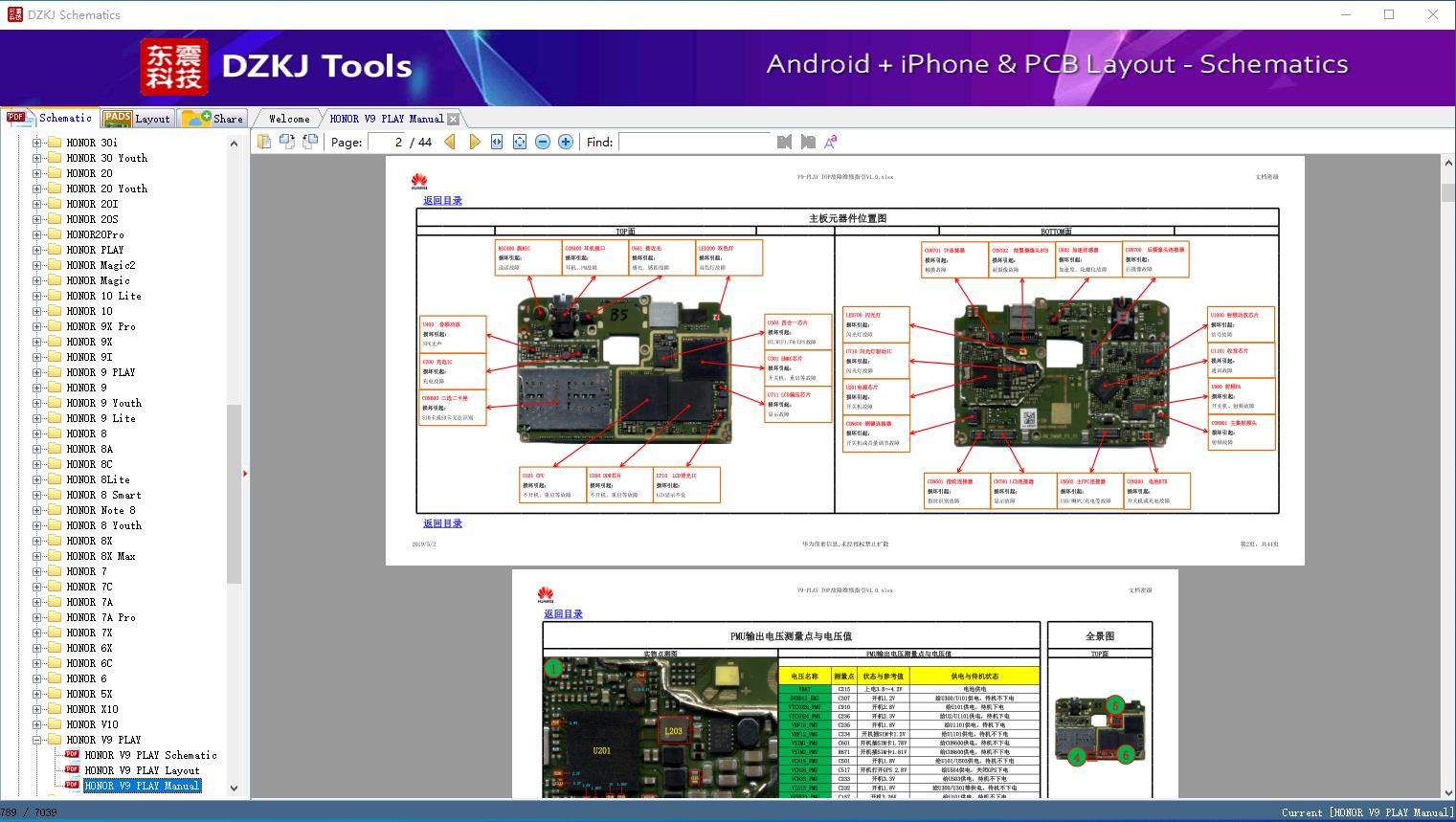Expand the HONOR 30 Youth folder
The image size is (1456, 822).
(x=37, y=158)
